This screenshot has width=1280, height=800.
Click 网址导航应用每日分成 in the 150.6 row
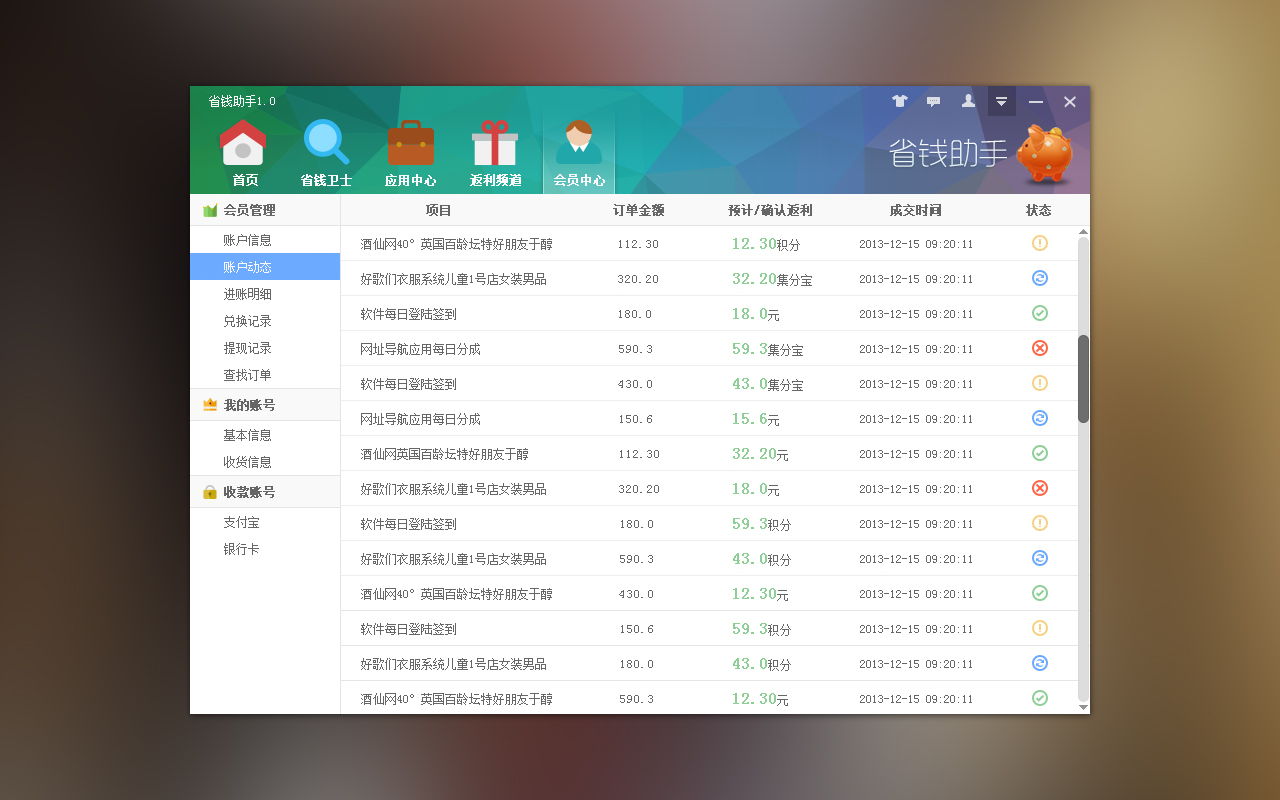click(420, 419)
